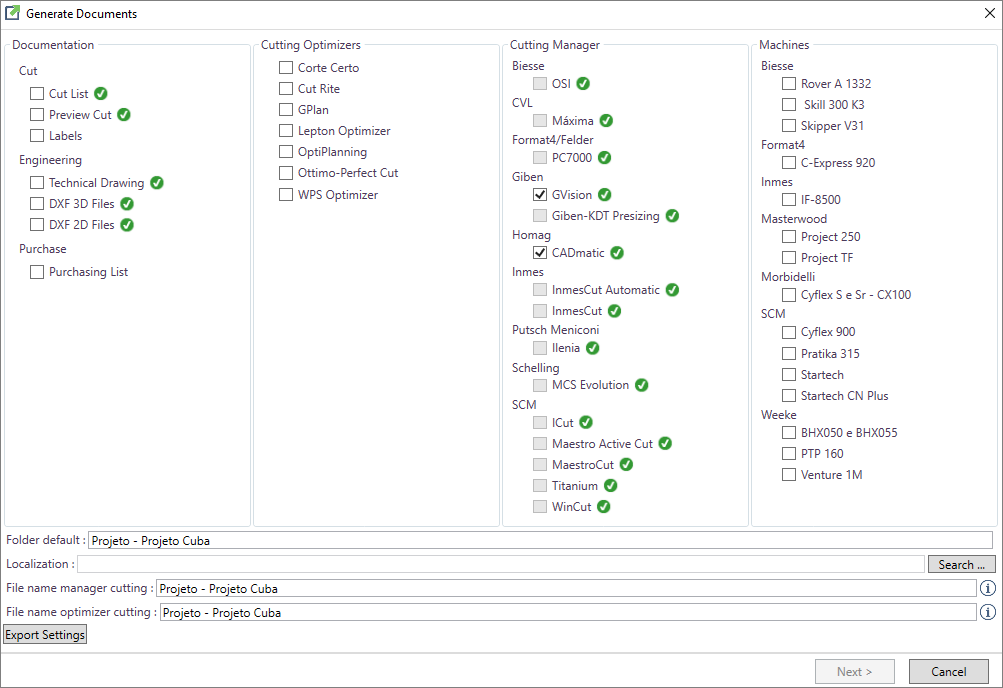Enable the Corte Certo optimizer checkbox
This screenshot has height=688, width=1003.
pyautogui.click(x=286, y=68)
